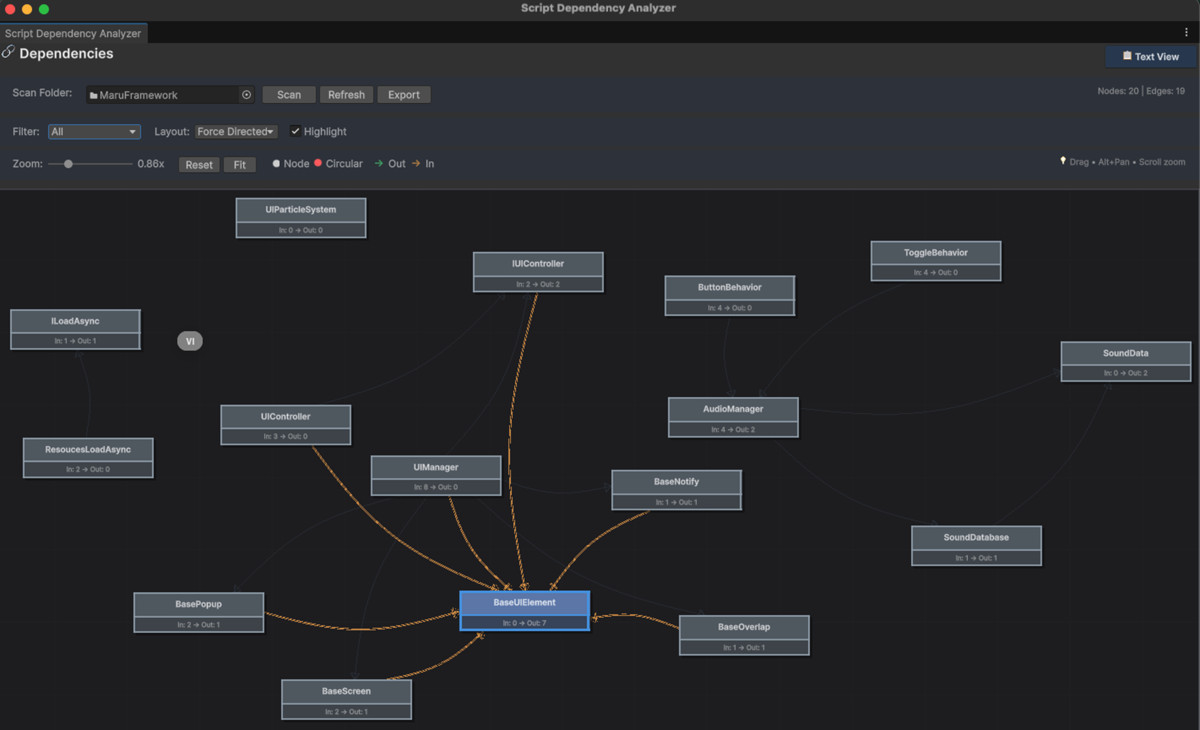Image resolution: width=1200 pixels, height=730 pixels.
Task: Select the ToggleBehavior node
Action: tap(936, 261)
